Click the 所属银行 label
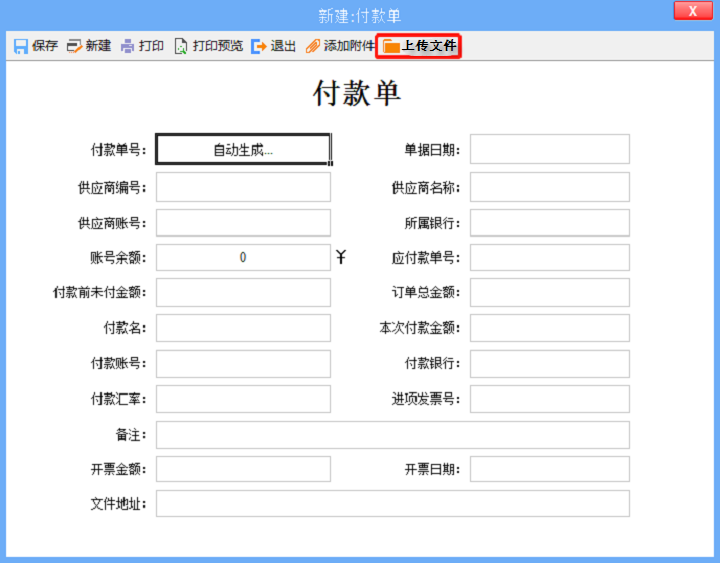 (432, 223)
